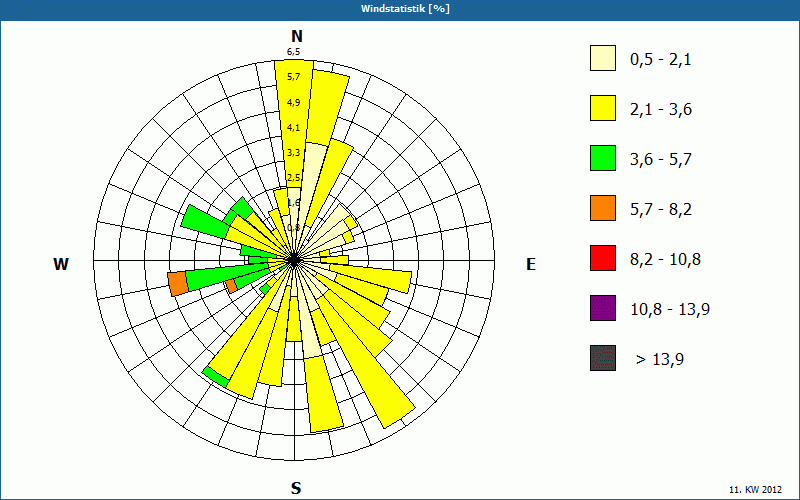Screen dimensions: 800x500
Task: Click the '4,1' radial axis value
Action: tap(293, 128)
